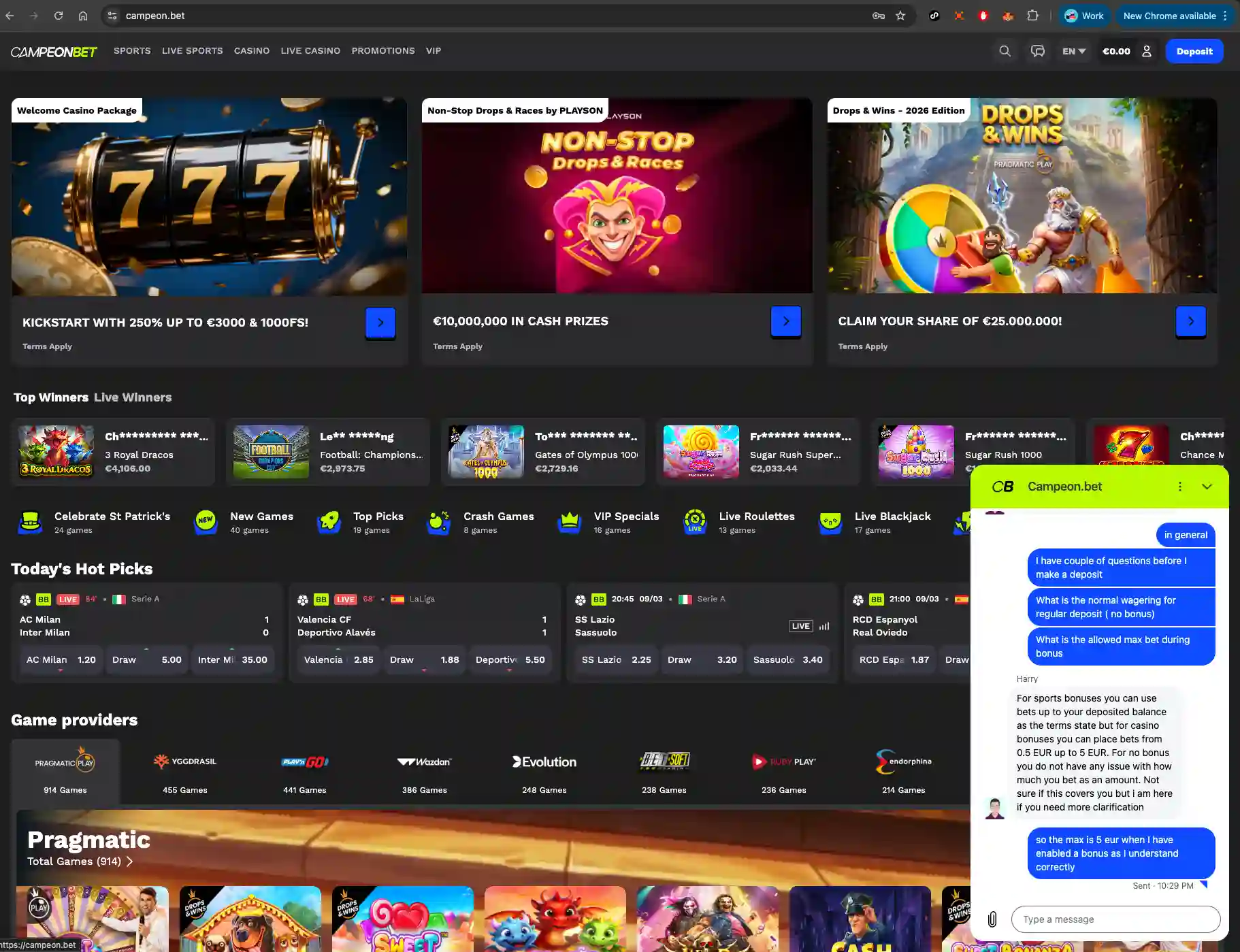Open Live Blackjack category icon
The width and height of the screenshot is (1240, 952).
tap(830, 522)
